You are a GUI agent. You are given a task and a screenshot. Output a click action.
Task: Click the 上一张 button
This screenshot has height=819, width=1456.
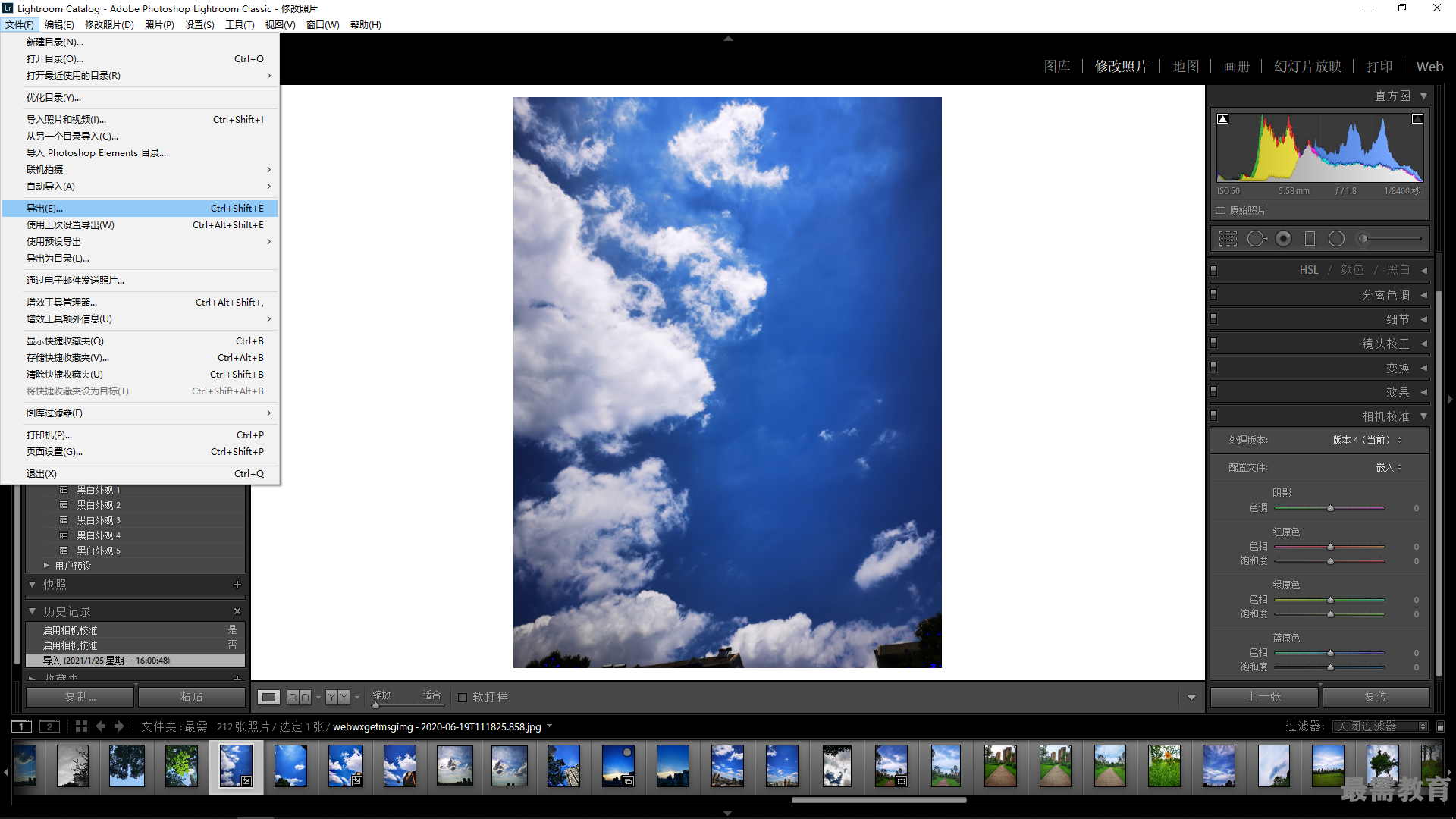tap(1263, 697)
